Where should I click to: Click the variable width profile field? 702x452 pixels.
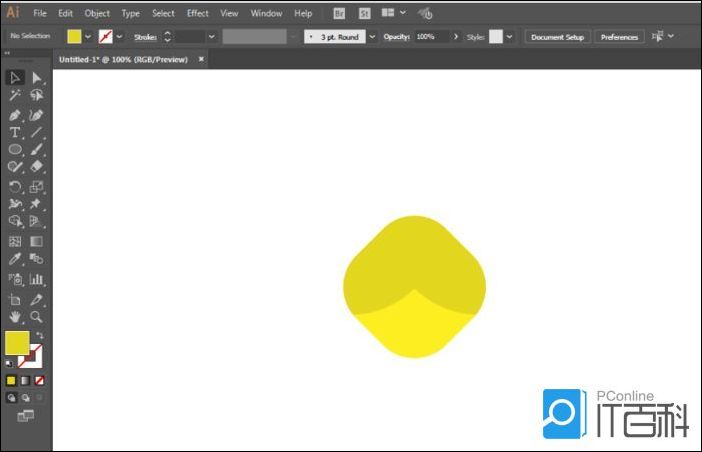(x=254, y=37)
